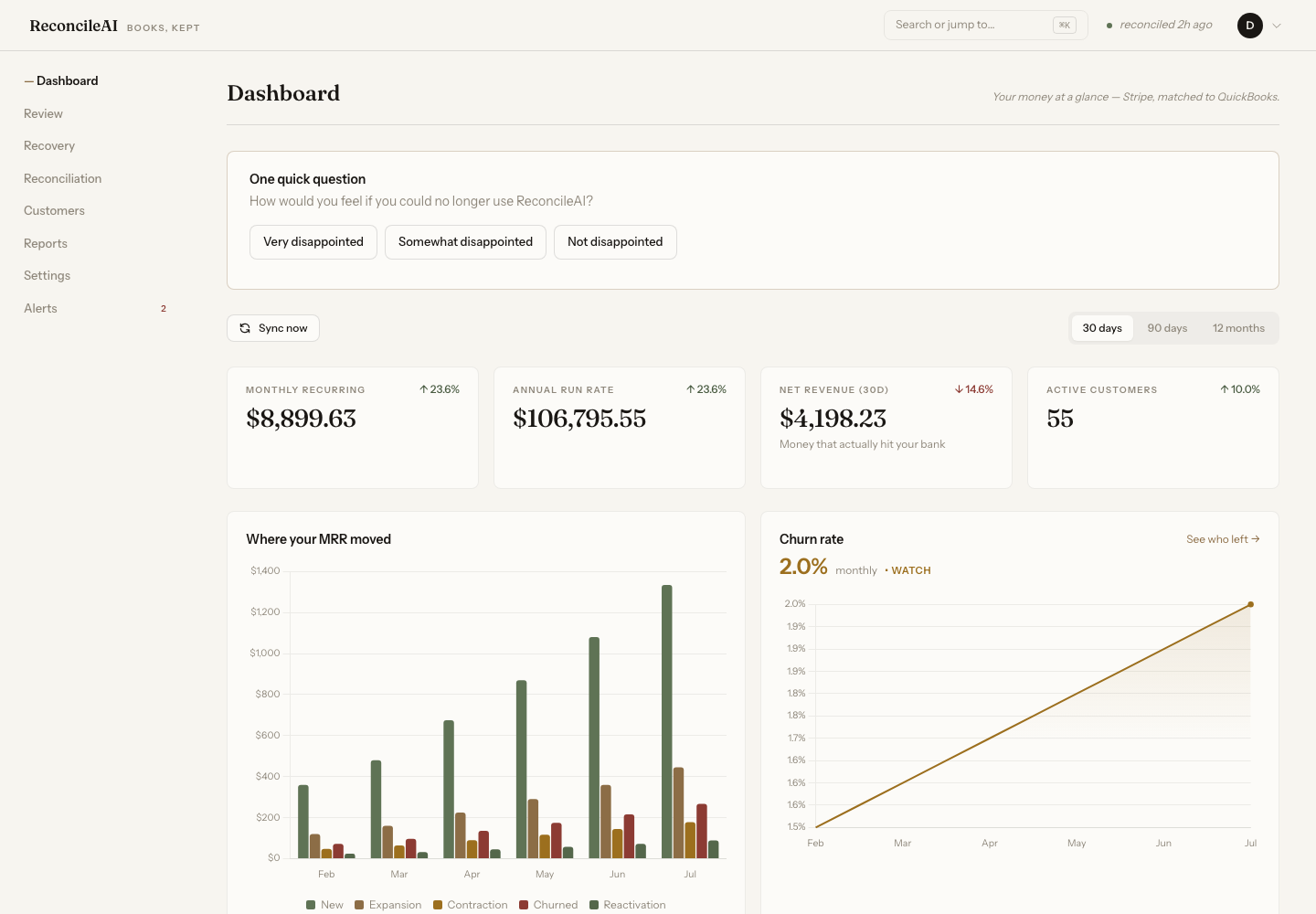
Task: Open the Settings page
Action: pos(47,275)
